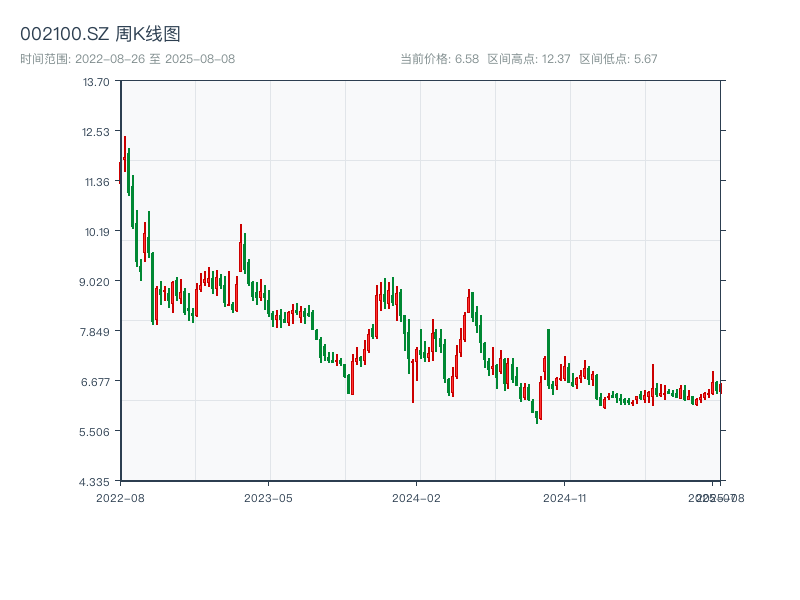Click y-axis label 9.020
The width and height of the screenshot is (800, 600).
point(94,282)
